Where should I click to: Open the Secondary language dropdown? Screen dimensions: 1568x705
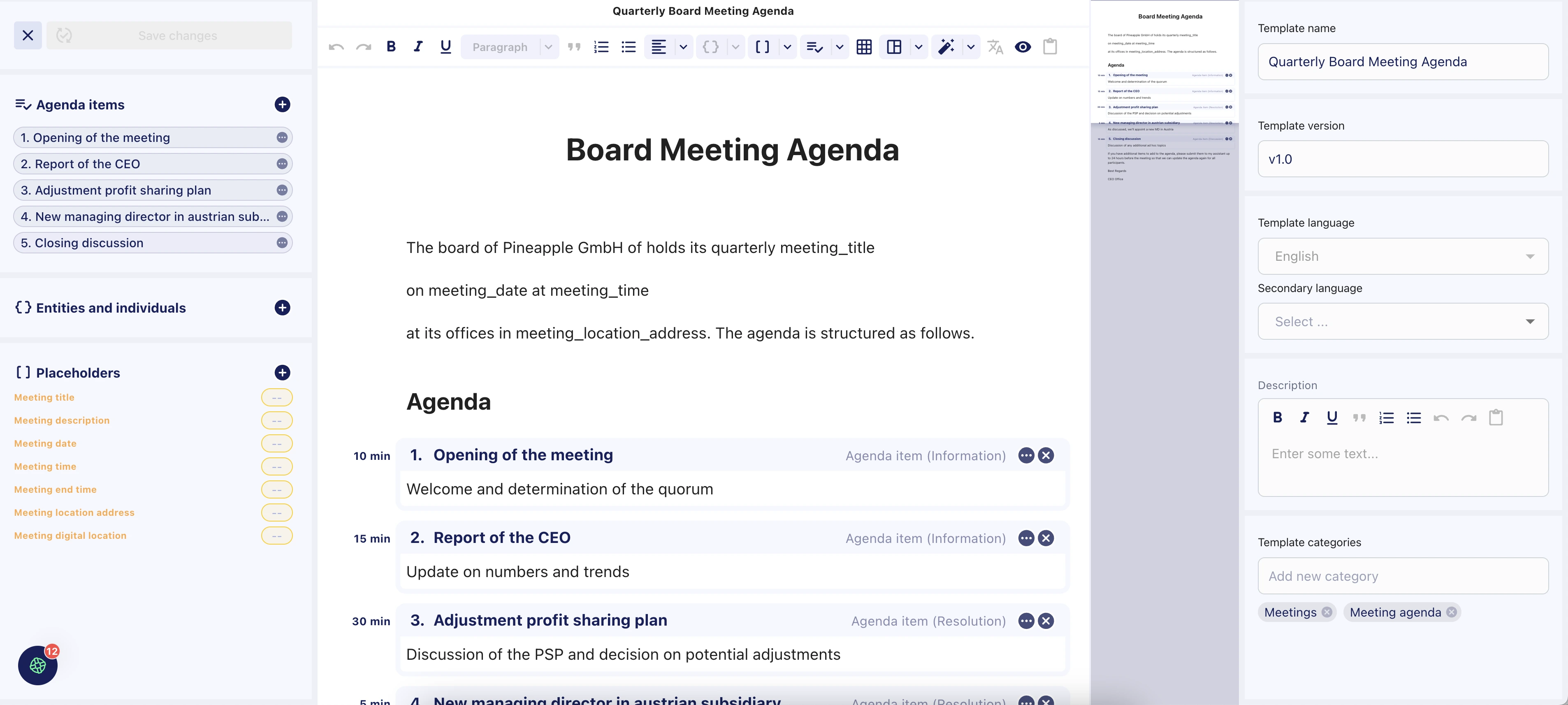(x=1403, y=322)
